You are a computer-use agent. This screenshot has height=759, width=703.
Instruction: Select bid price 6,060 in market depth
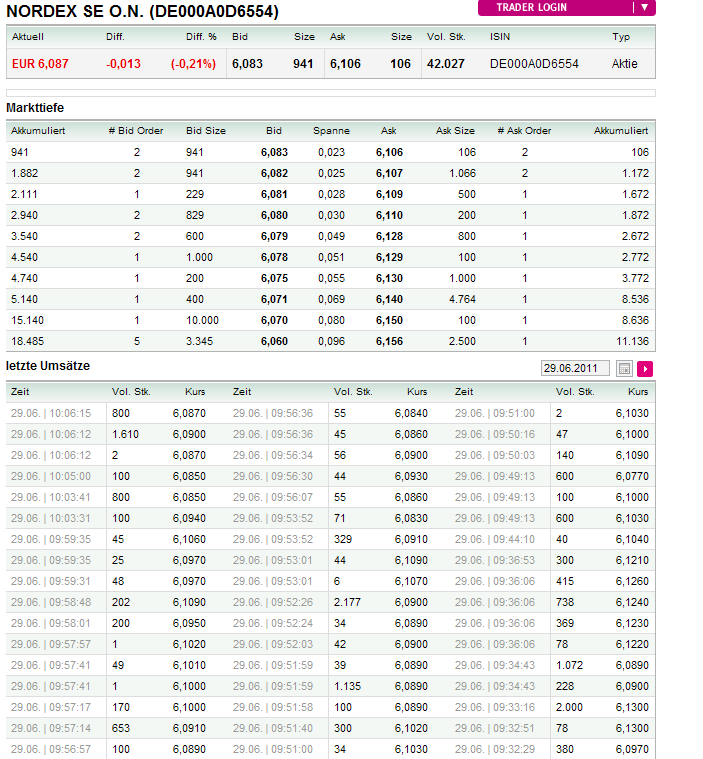pos(274,341)
